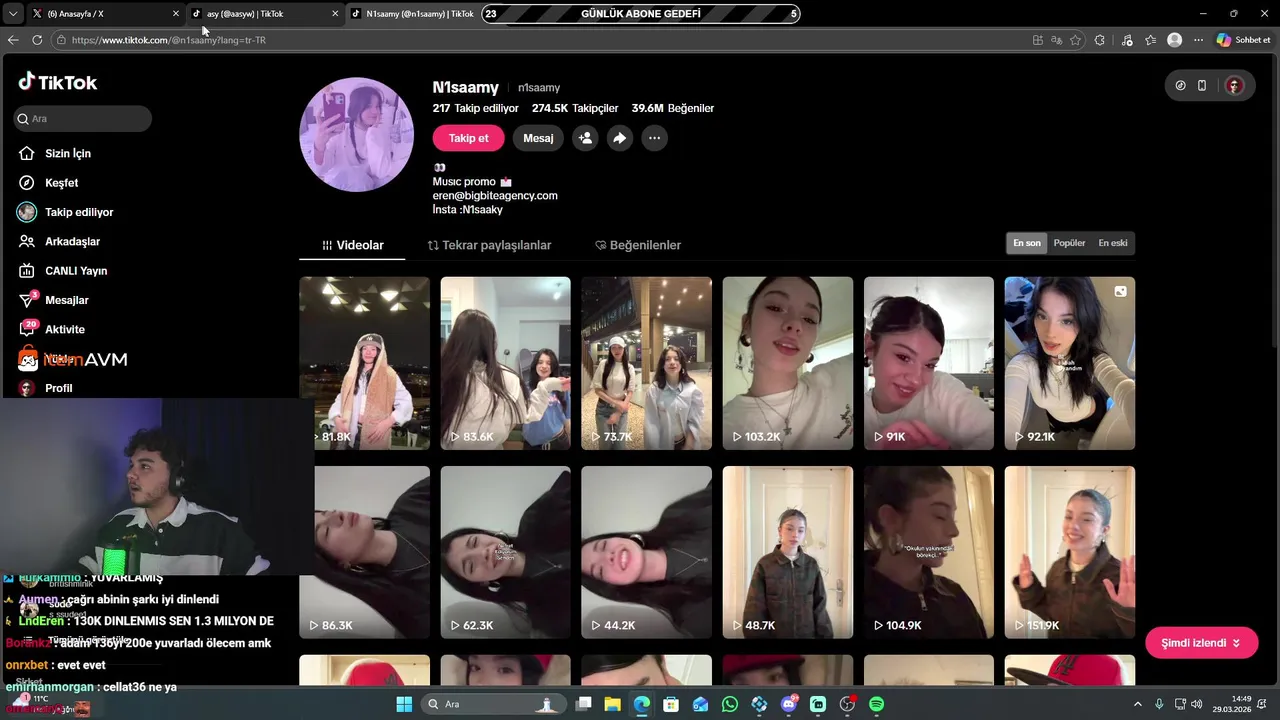Viewport: 1280px width, 720px height.
Task: Switch to the asy (@aasyw) TikTok browser tab
Action: point(265,14)
